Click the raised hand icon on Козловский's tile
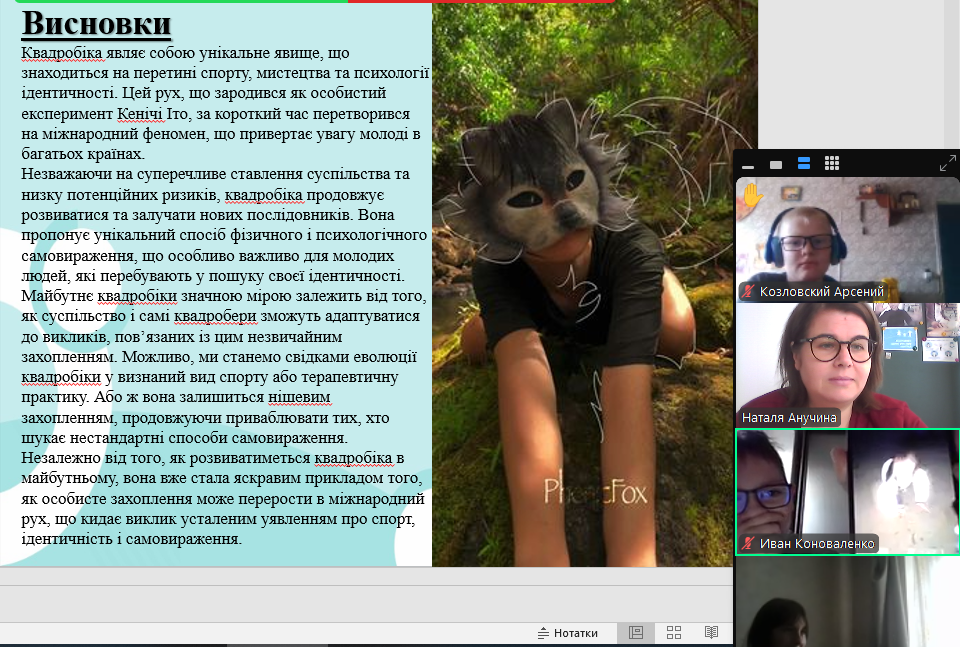This screenshot has height=647, width=960. 752,196
